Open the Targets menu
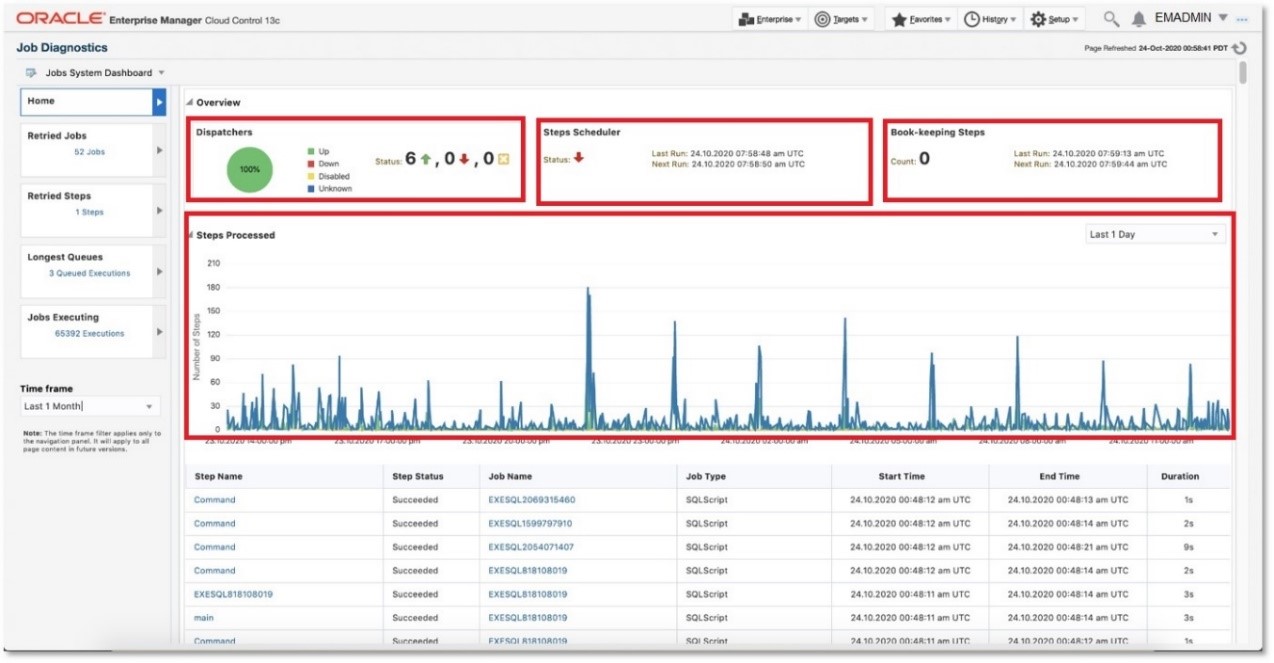The image size is (1274, 663). 841,19
